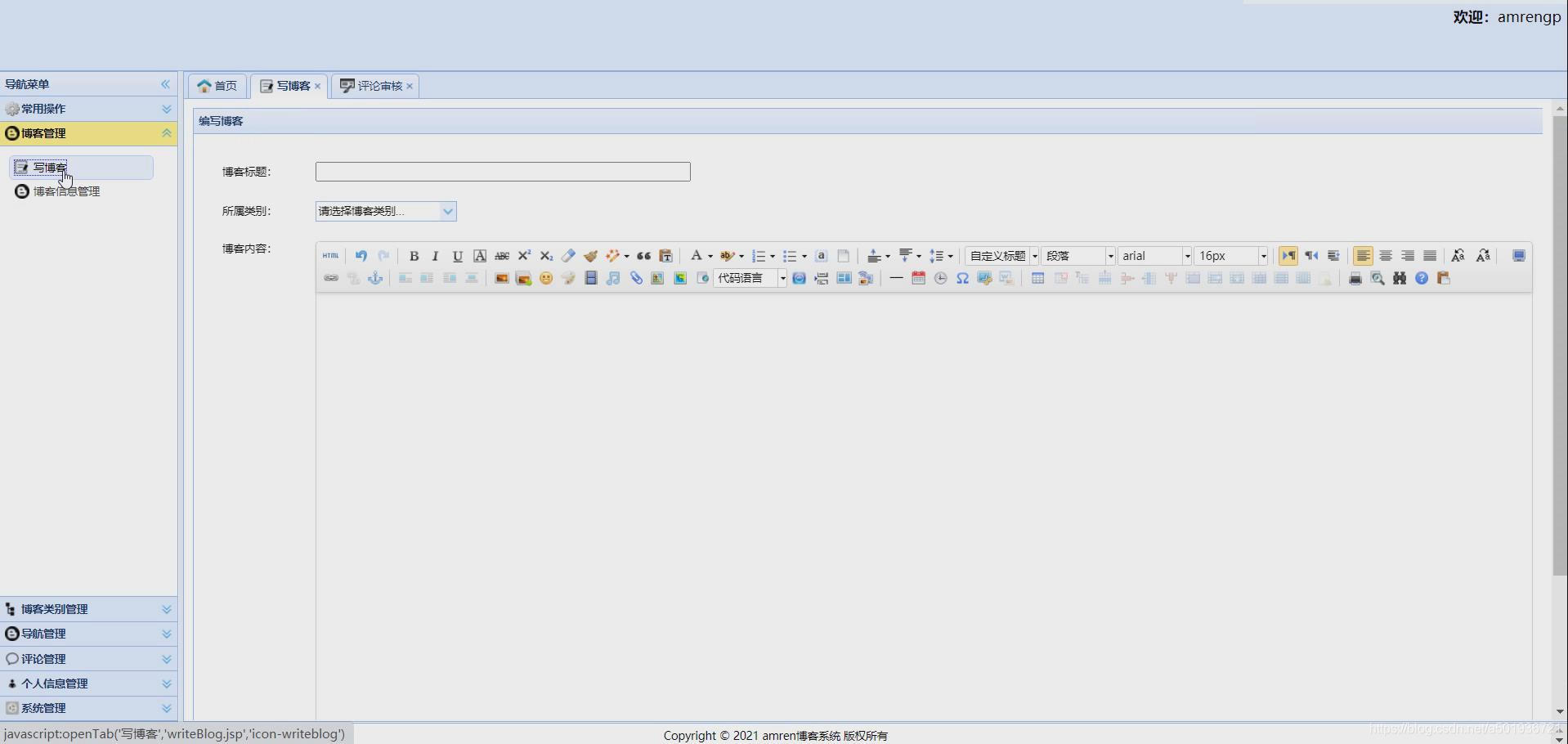Apply Underline formatting

pyautogui.click(x=458, y=256)
